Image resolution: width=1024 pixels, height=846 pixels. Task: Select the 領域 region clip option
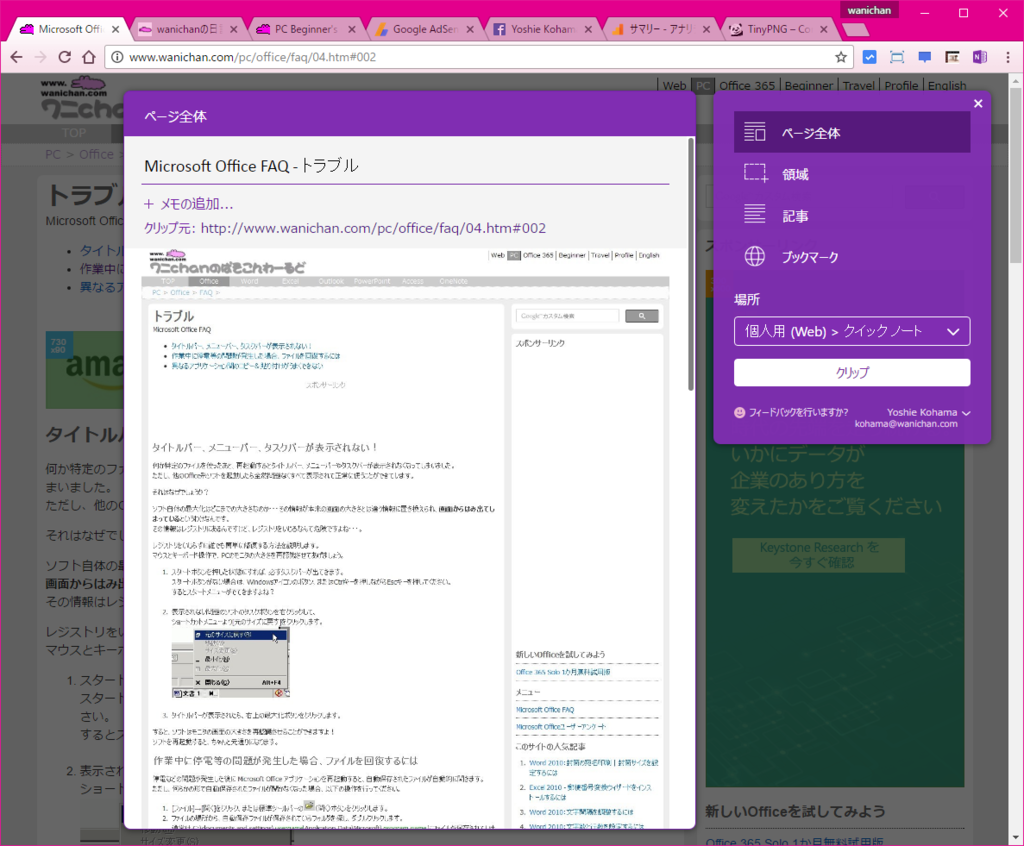[x=852, y=174]
